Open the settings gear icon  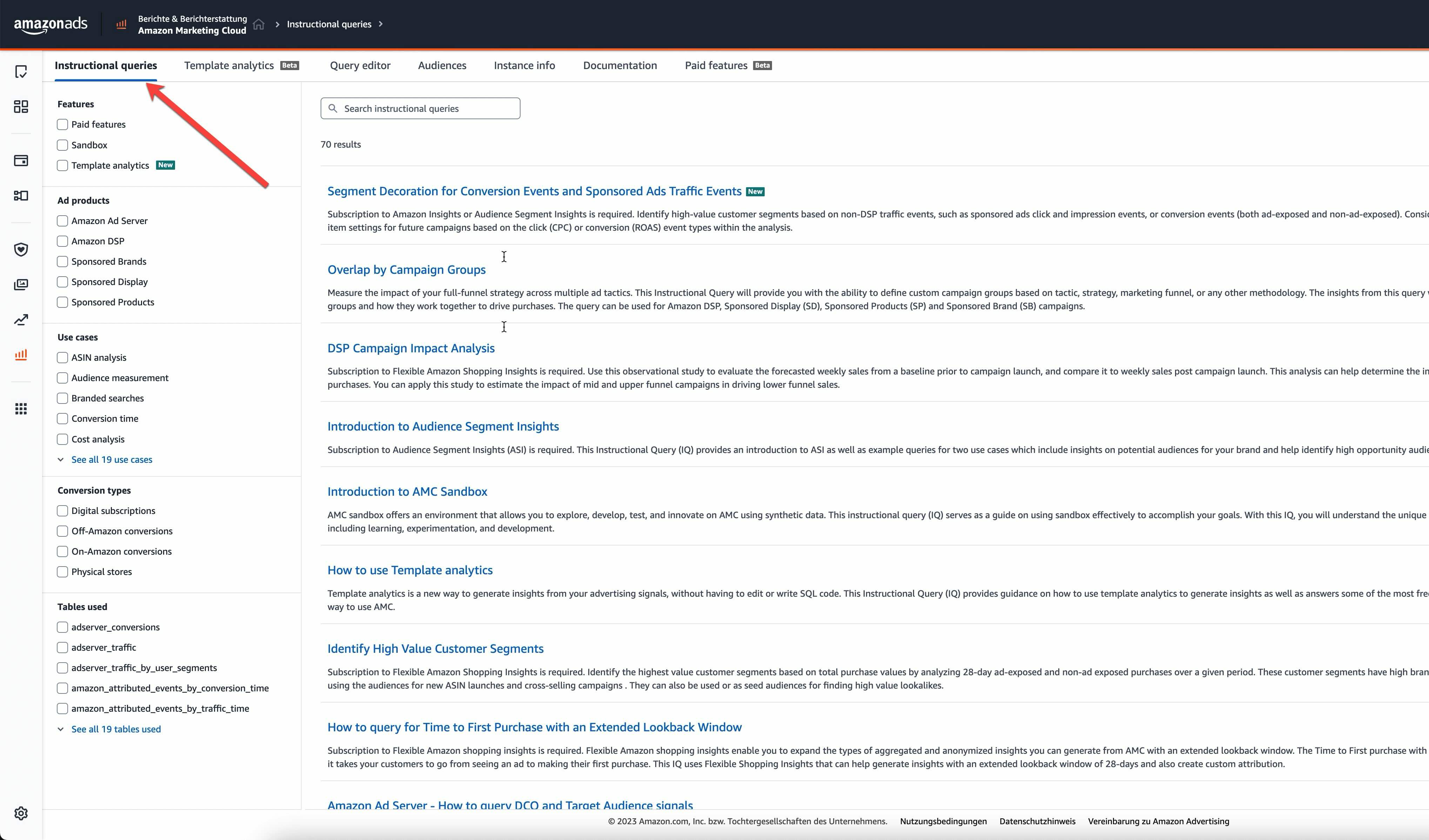(x=21, y=813)
